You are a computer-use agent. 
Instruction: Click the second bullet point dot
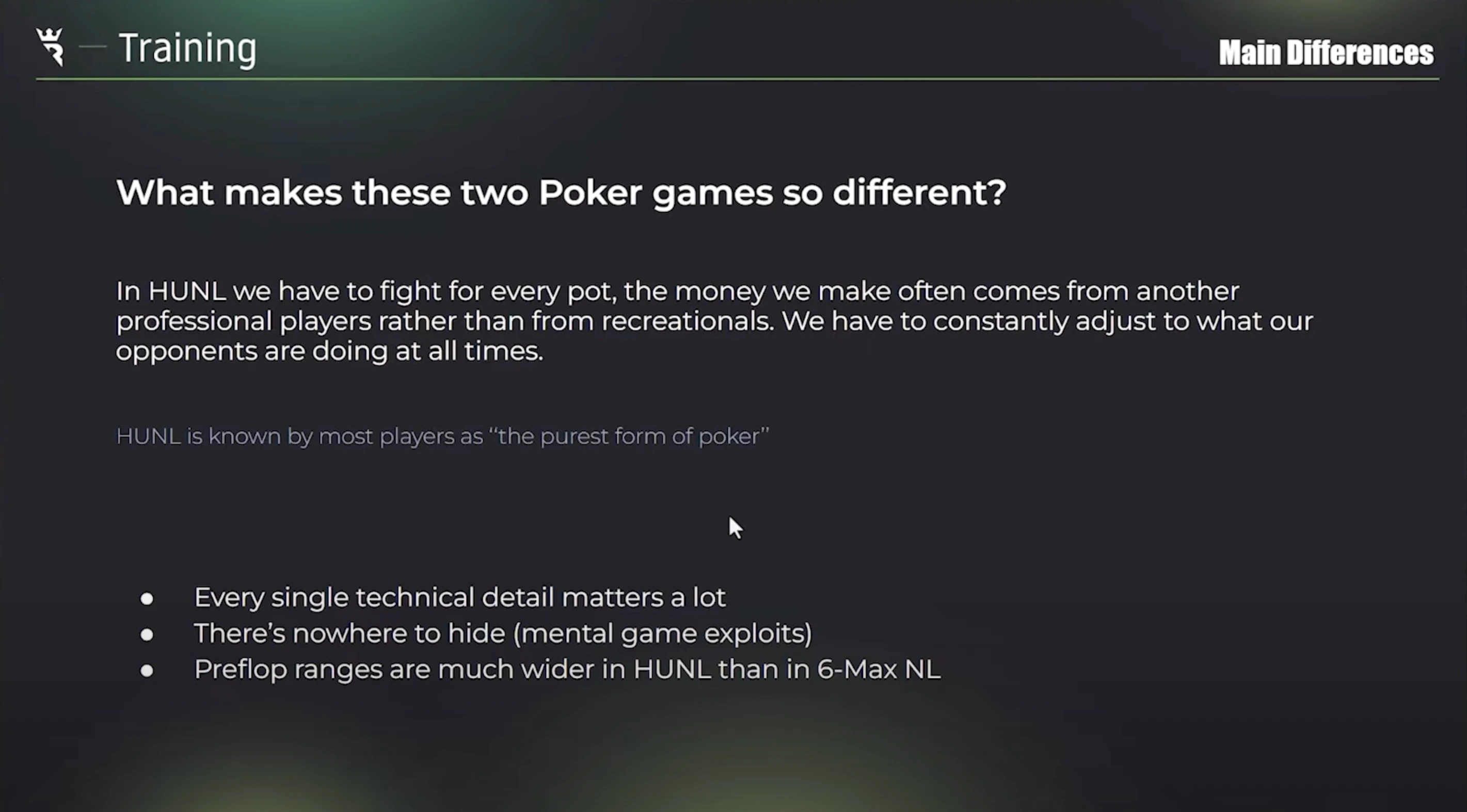click(147, 635)
